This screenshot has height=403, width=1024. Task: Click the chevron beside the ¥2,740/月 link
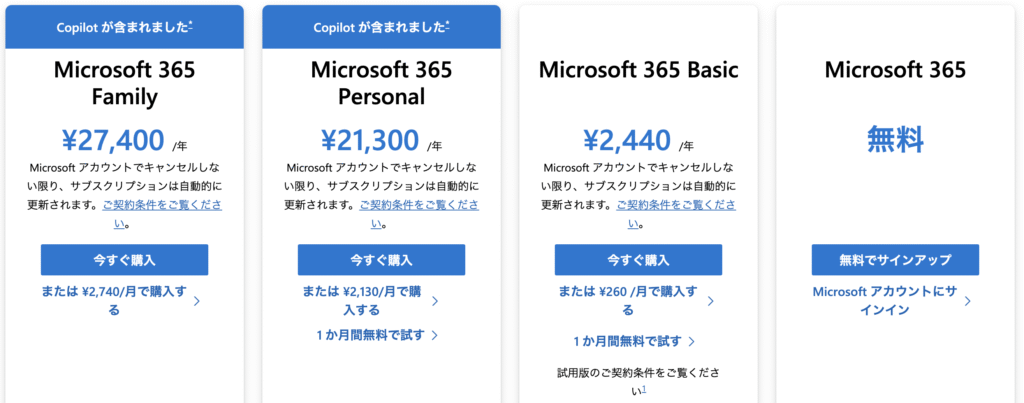[197, 301]
